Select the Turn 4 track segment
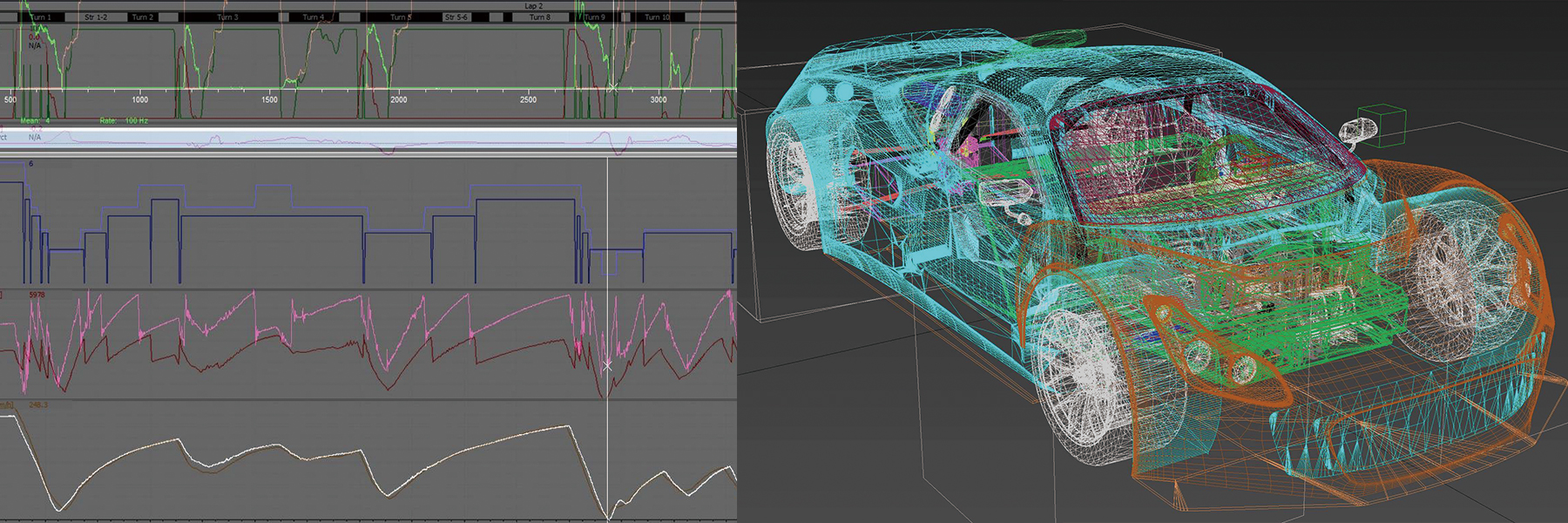Viewport: 1568px width, 523px height. (313, 17)
